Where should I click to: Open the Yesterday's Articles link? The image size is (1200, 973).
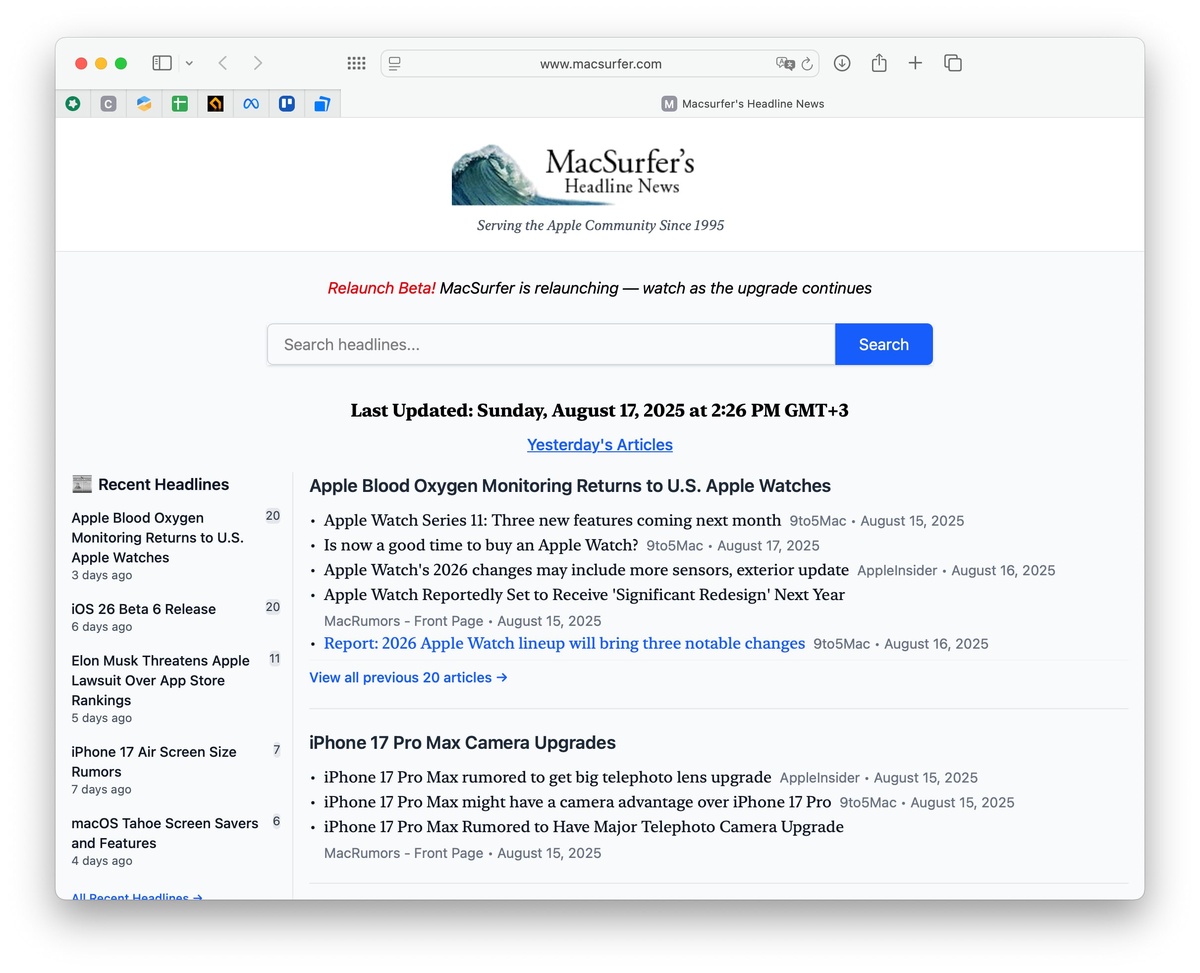[600, 444]
